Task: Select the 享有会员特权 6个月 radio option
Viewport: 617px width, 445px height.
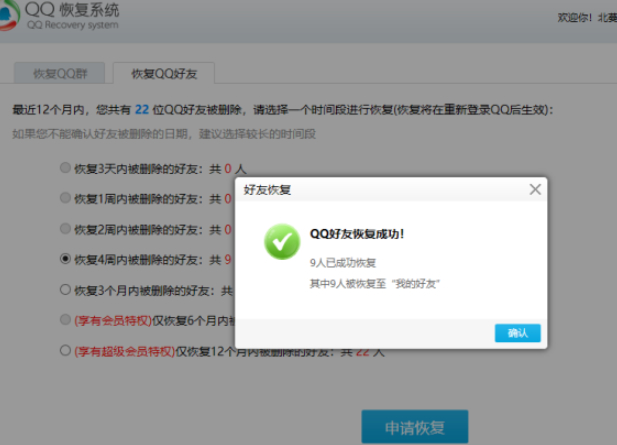Action: [65, 319]
